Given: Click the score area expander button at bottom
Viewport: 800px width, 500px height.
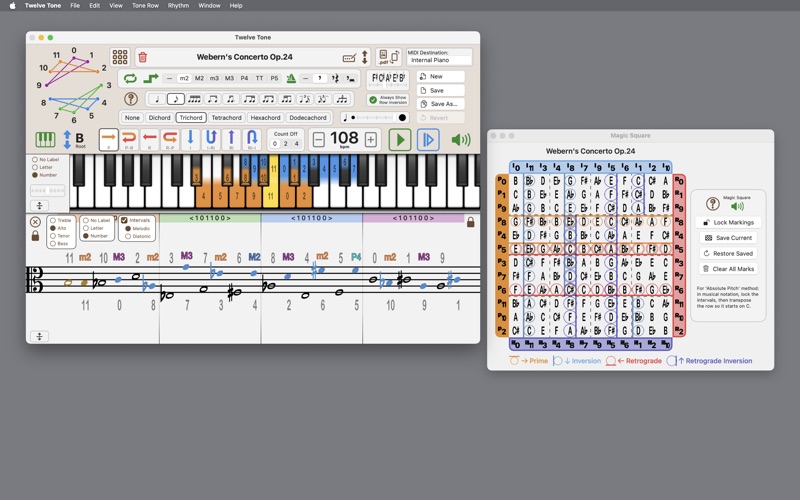Looking at the screenshot, I should coord(39,336).
